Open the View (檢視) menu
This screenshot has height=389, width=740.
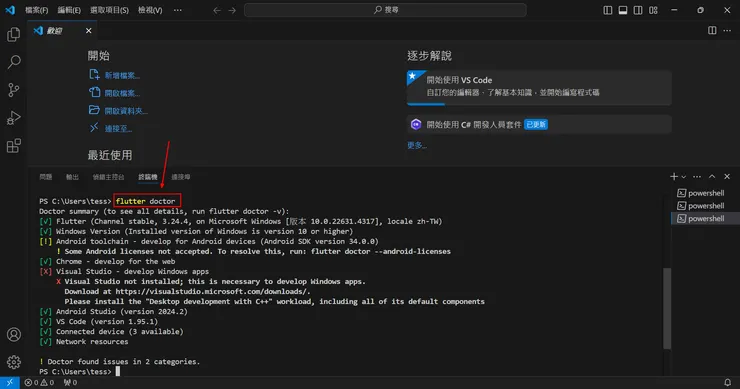(150, 10)
